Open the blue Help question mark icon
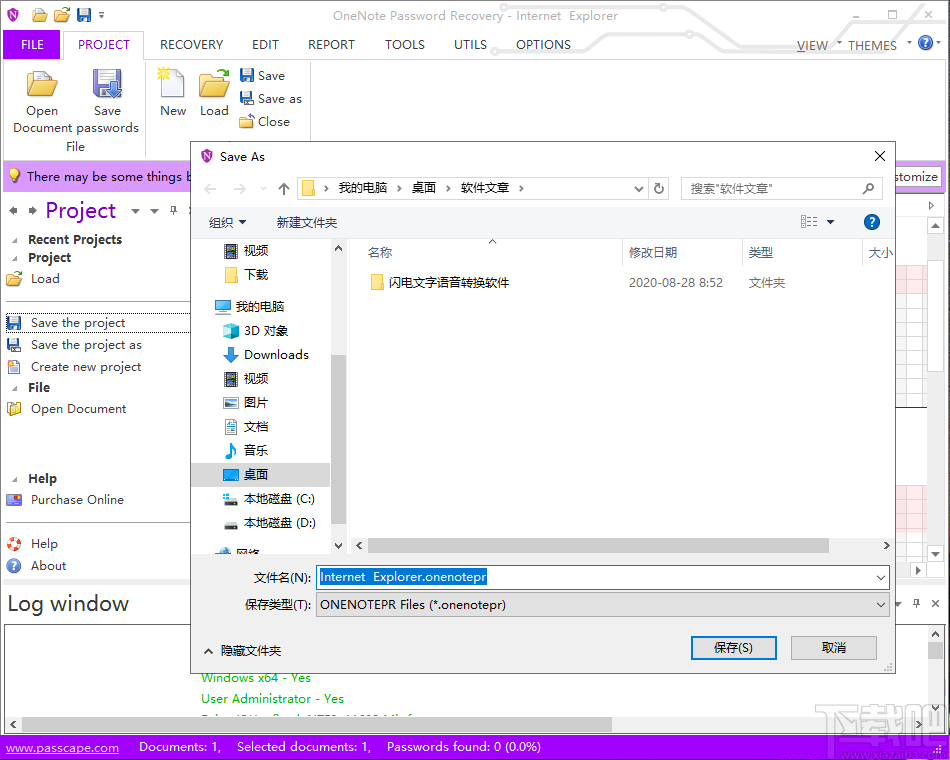Viewport: 950px width, 760px height. [924, 42]
